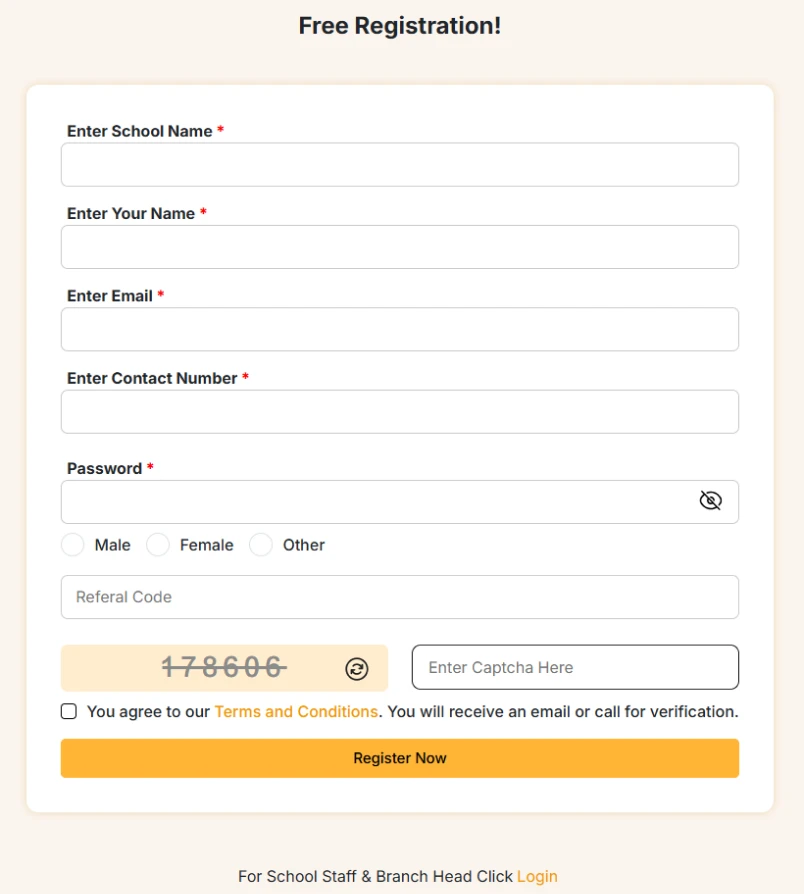Click into the Enter Your Name field
The image size is (804, 894).
pos(400,247)
